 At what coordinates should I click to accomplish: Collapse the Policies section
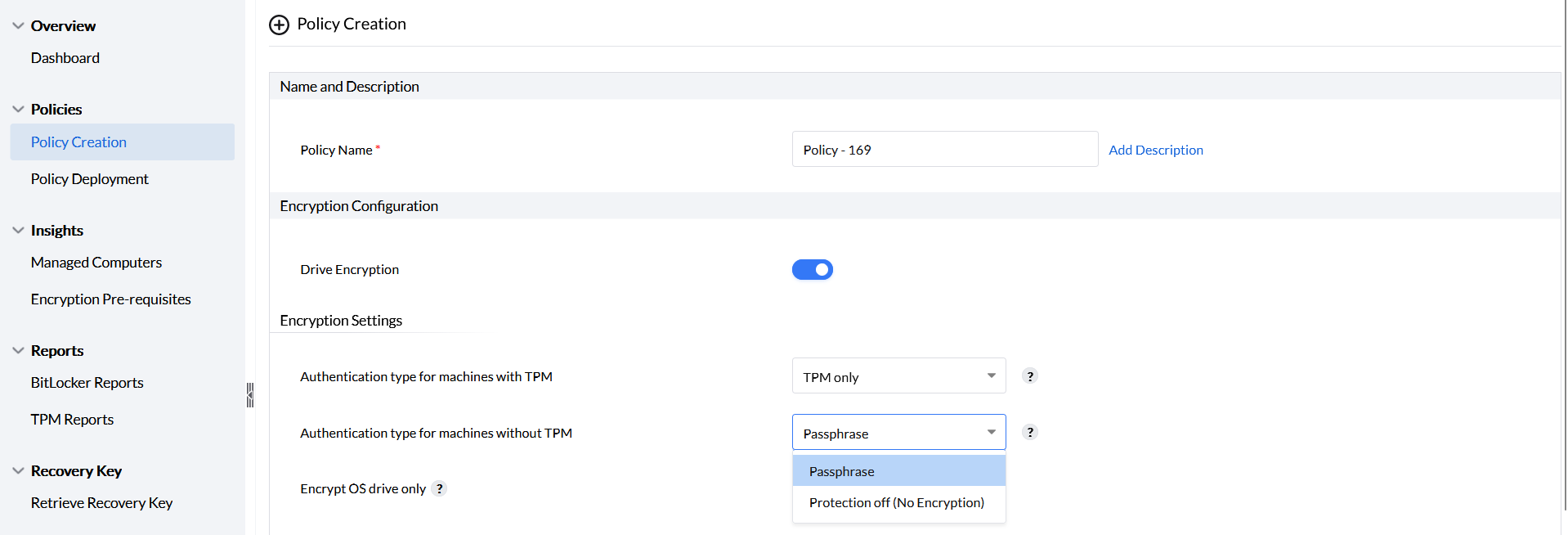click(18, 110)
